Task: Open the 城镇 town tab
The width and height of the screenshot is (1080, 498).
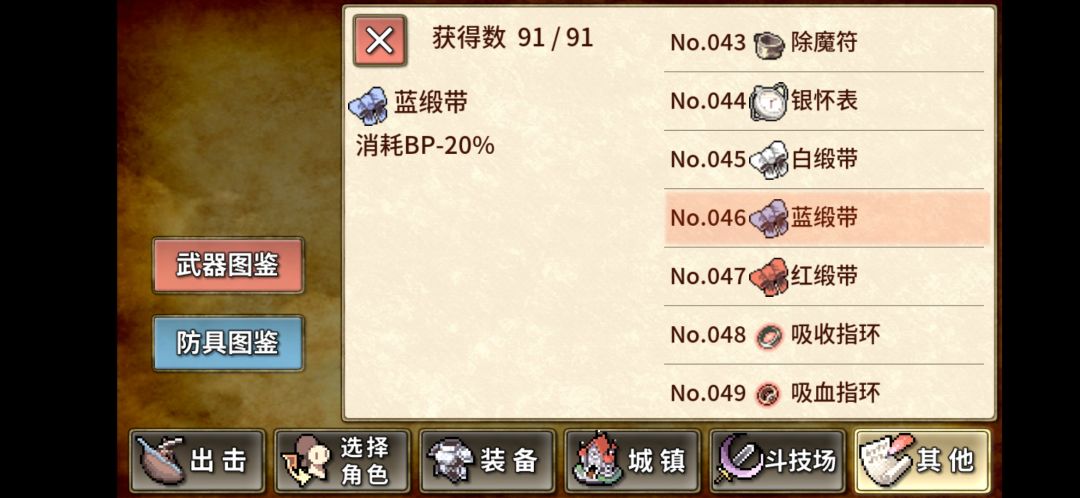Action: point(633,461)
